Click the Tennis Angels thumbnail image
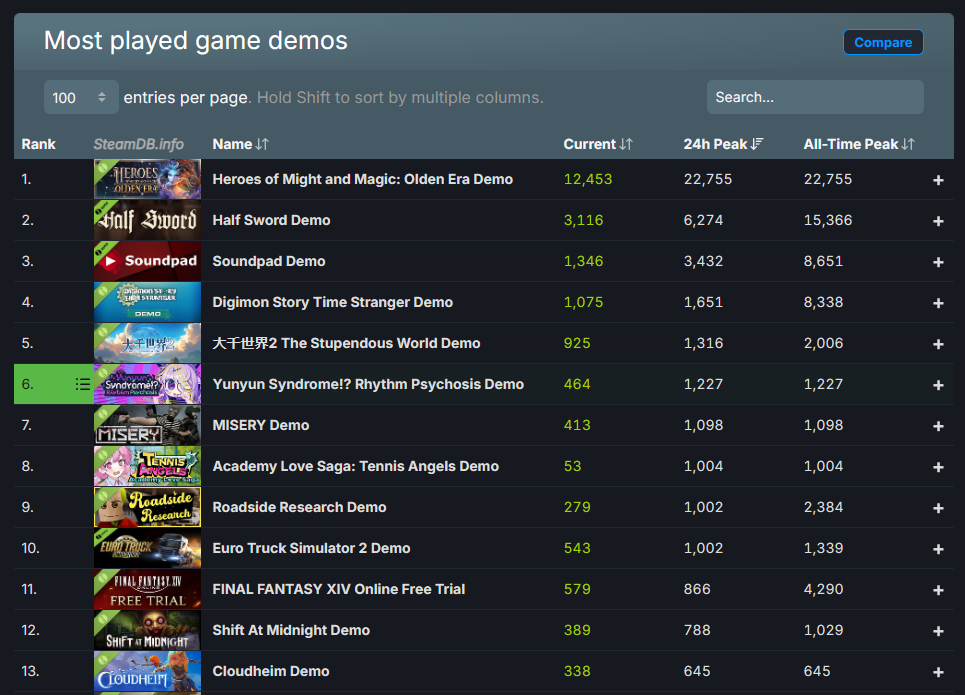This screenshot has height=695, width=965. [x=147, y=467]
